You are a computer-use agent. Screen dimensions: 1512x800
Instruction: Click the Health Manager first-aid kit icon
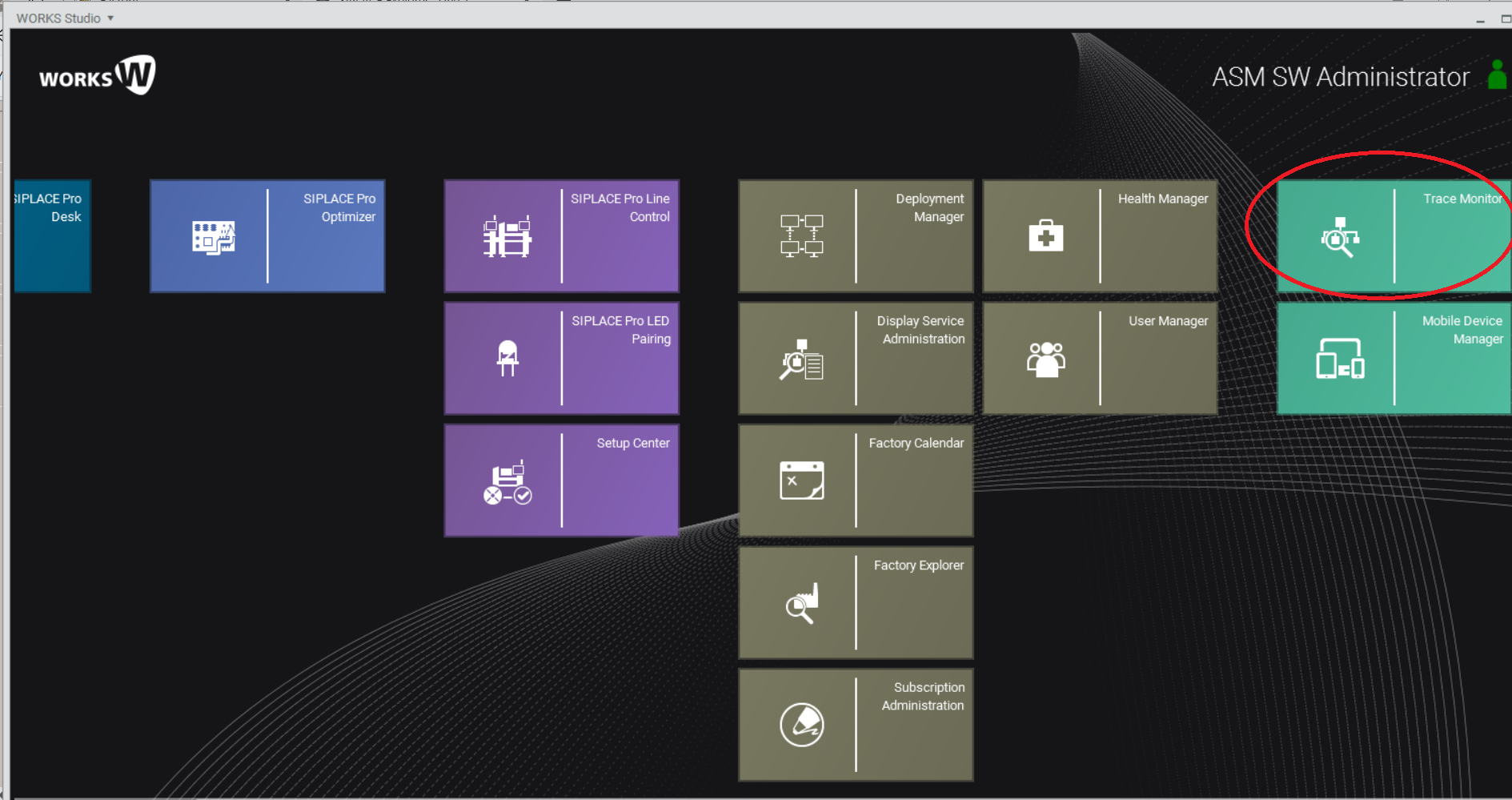(x=1045, y=236)
